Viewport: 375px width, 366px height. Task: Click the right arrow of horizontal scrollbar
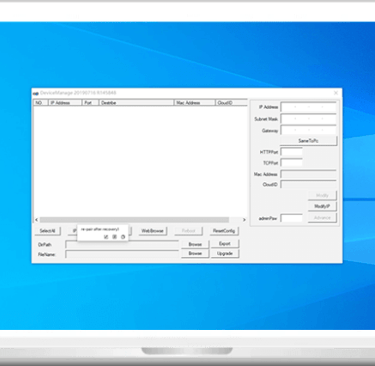[x=244, y=220]
